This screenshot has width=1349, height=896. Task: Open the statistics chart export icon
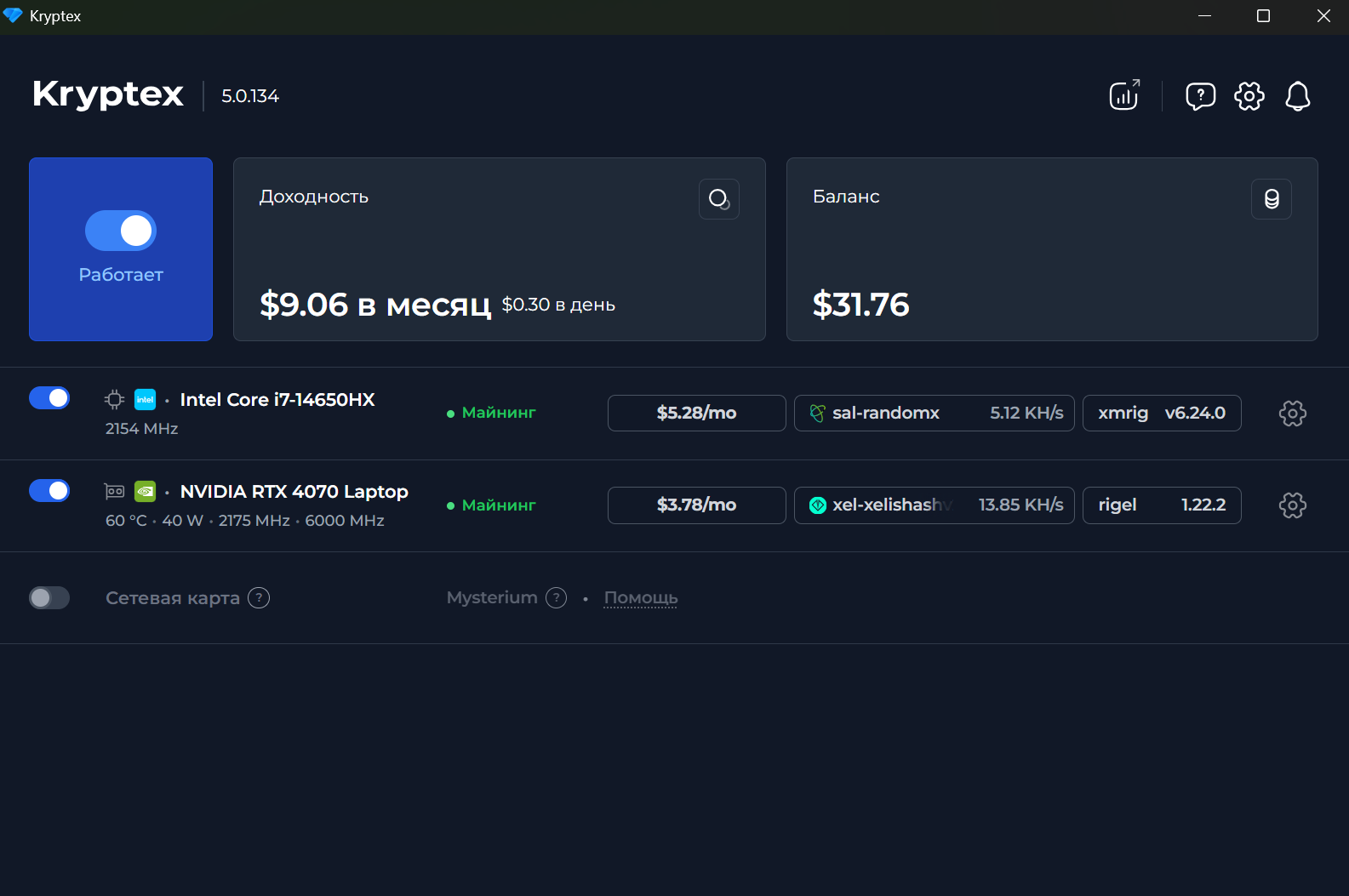(x=1124, y=95)
